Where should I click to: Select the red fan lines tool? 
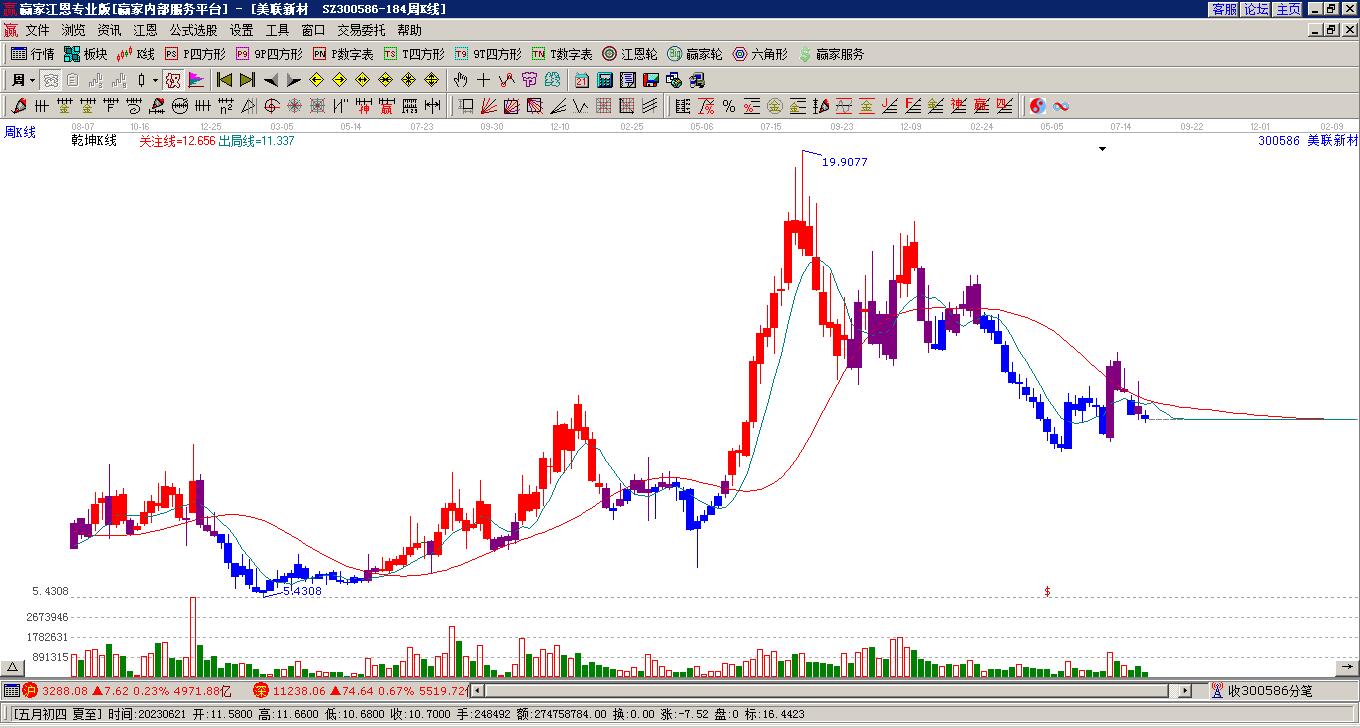click(x=489, y=106)
